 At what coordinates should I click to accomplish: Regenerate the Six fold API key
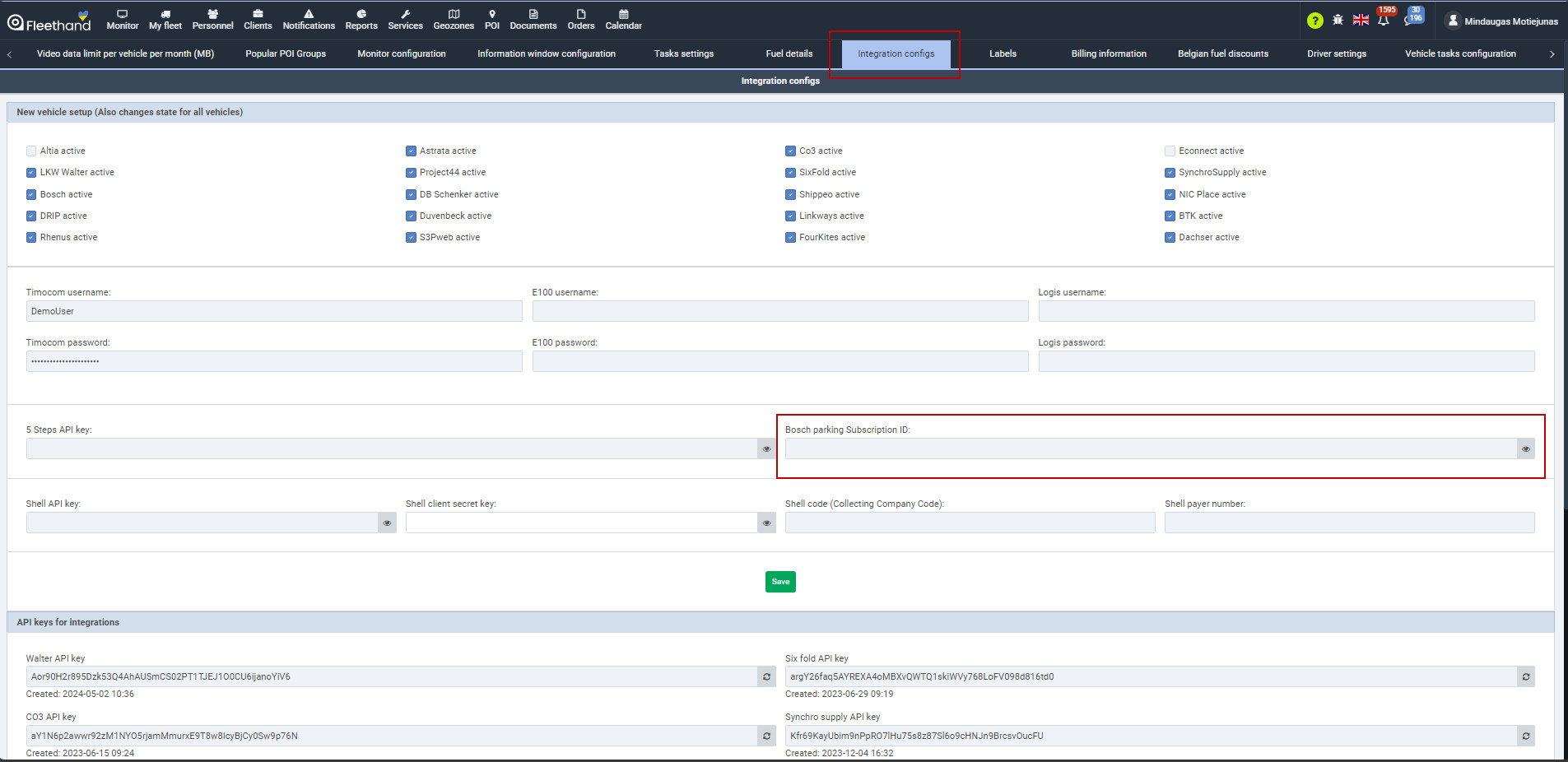(1526, 676)
